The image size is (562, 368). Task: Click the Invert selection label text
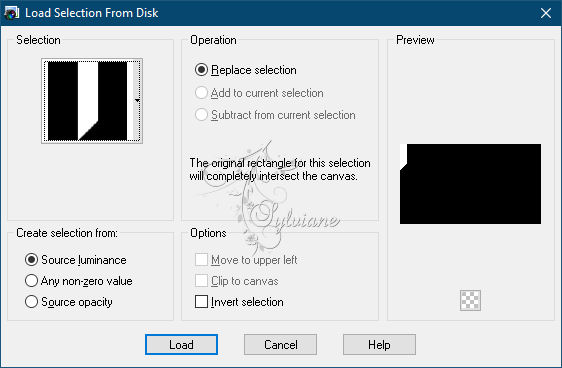click(247, 302)
